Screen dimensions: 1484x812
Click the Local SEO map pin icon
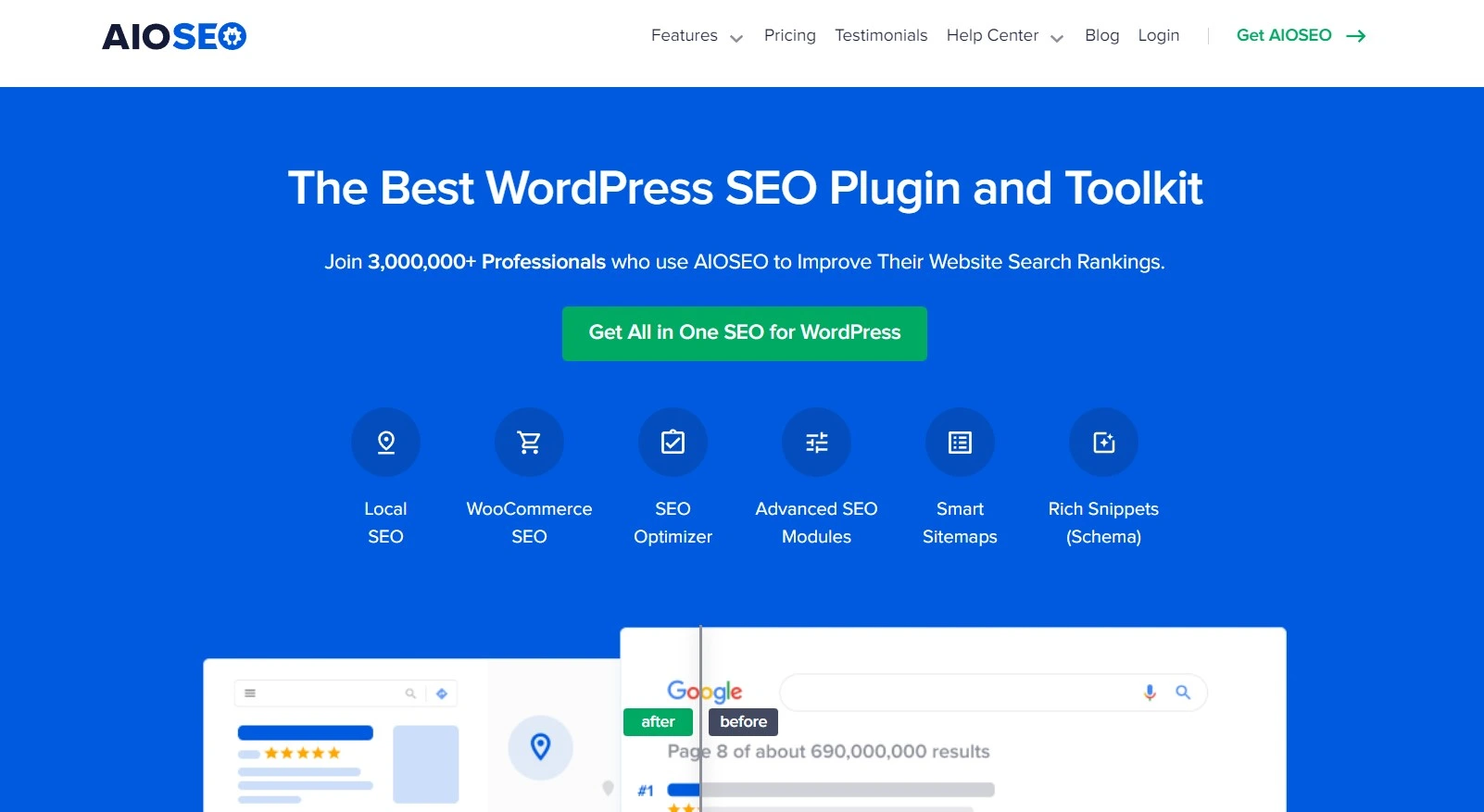click(x=385, y=443)
